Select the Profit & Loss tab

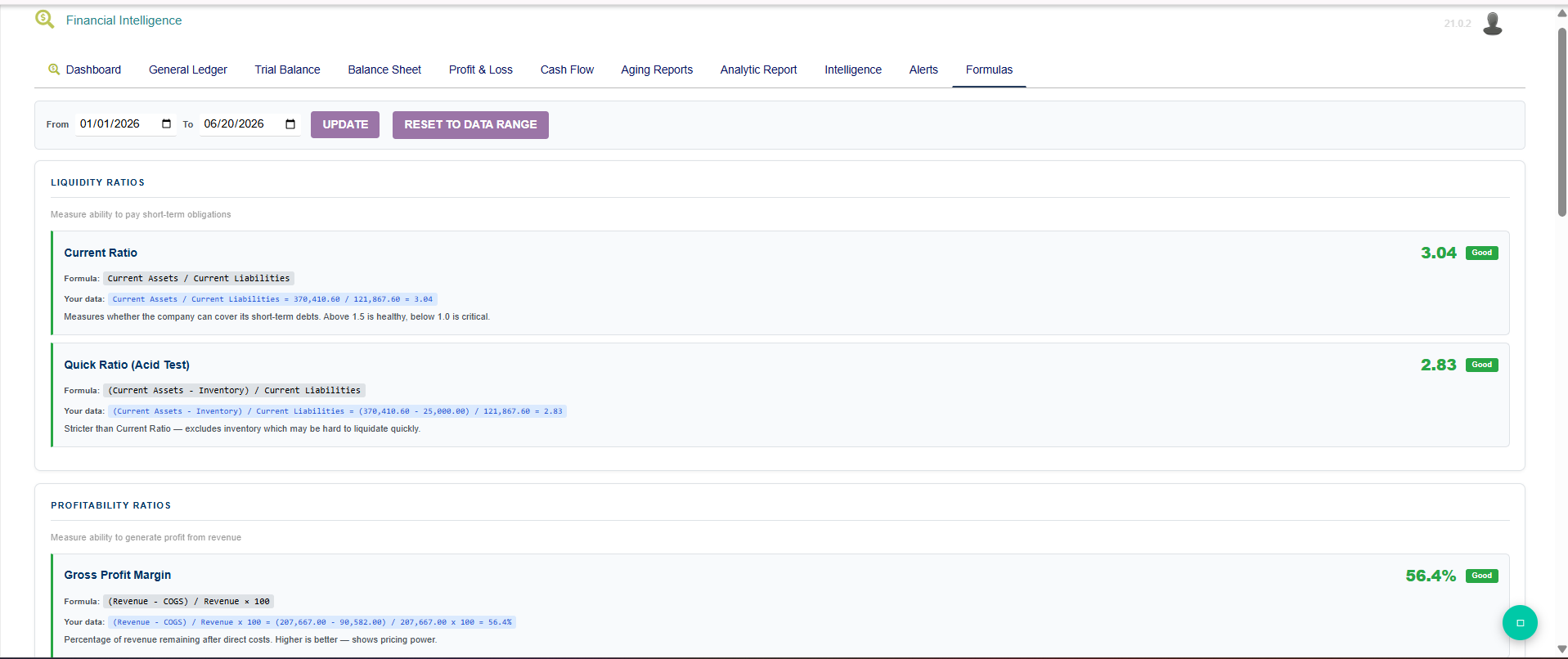(x=481, y=70)
